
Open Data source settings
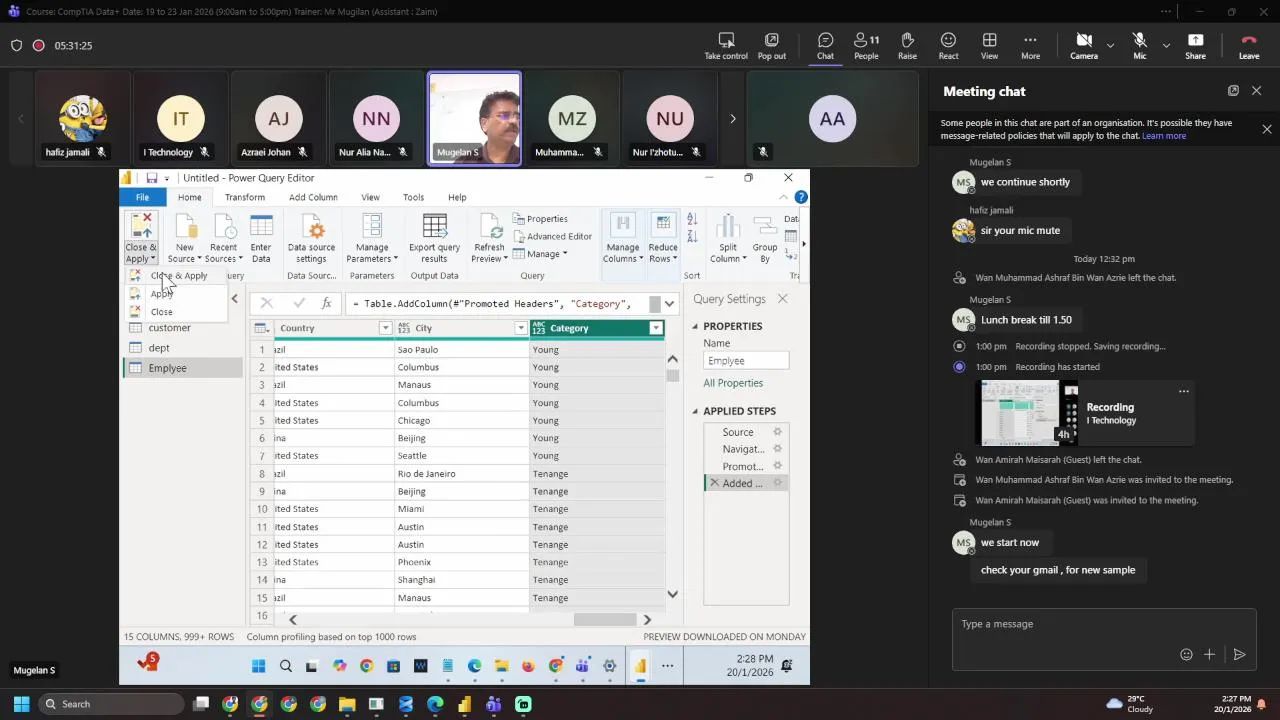[x=311, y=238]
